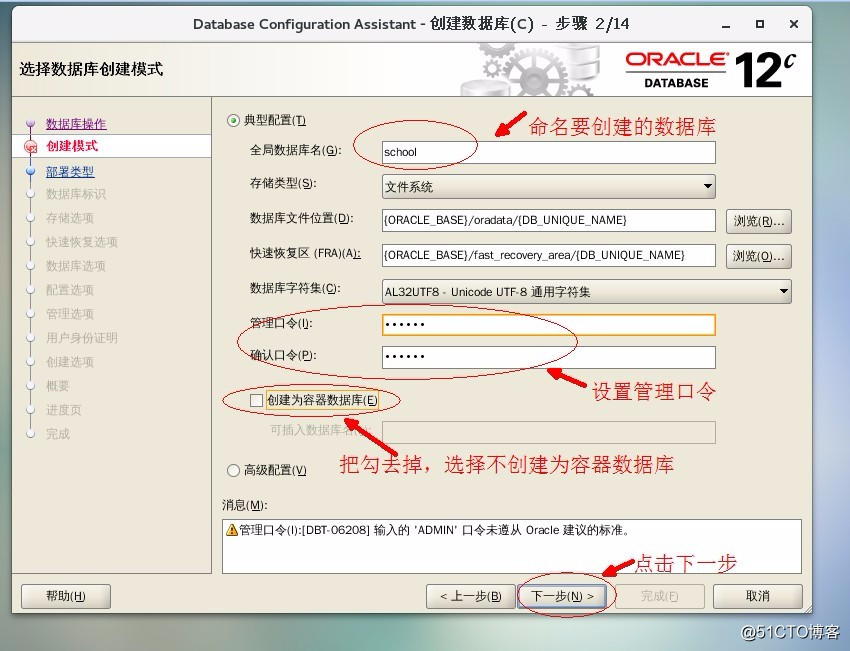Click the 创建选项 step label

click(70, 362)
